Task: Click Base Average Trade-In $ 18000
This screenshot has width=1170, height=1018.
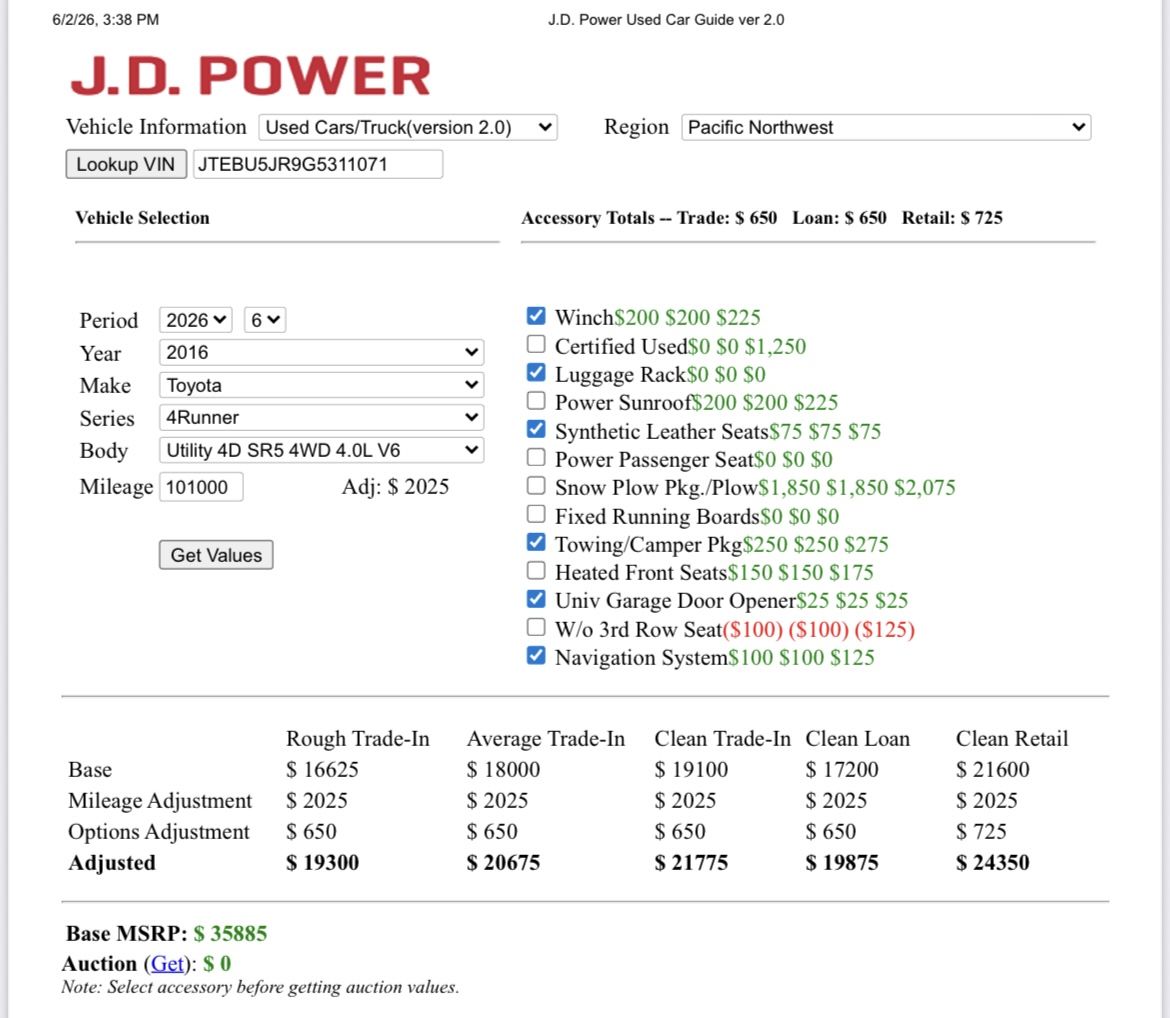Action: 503,769
